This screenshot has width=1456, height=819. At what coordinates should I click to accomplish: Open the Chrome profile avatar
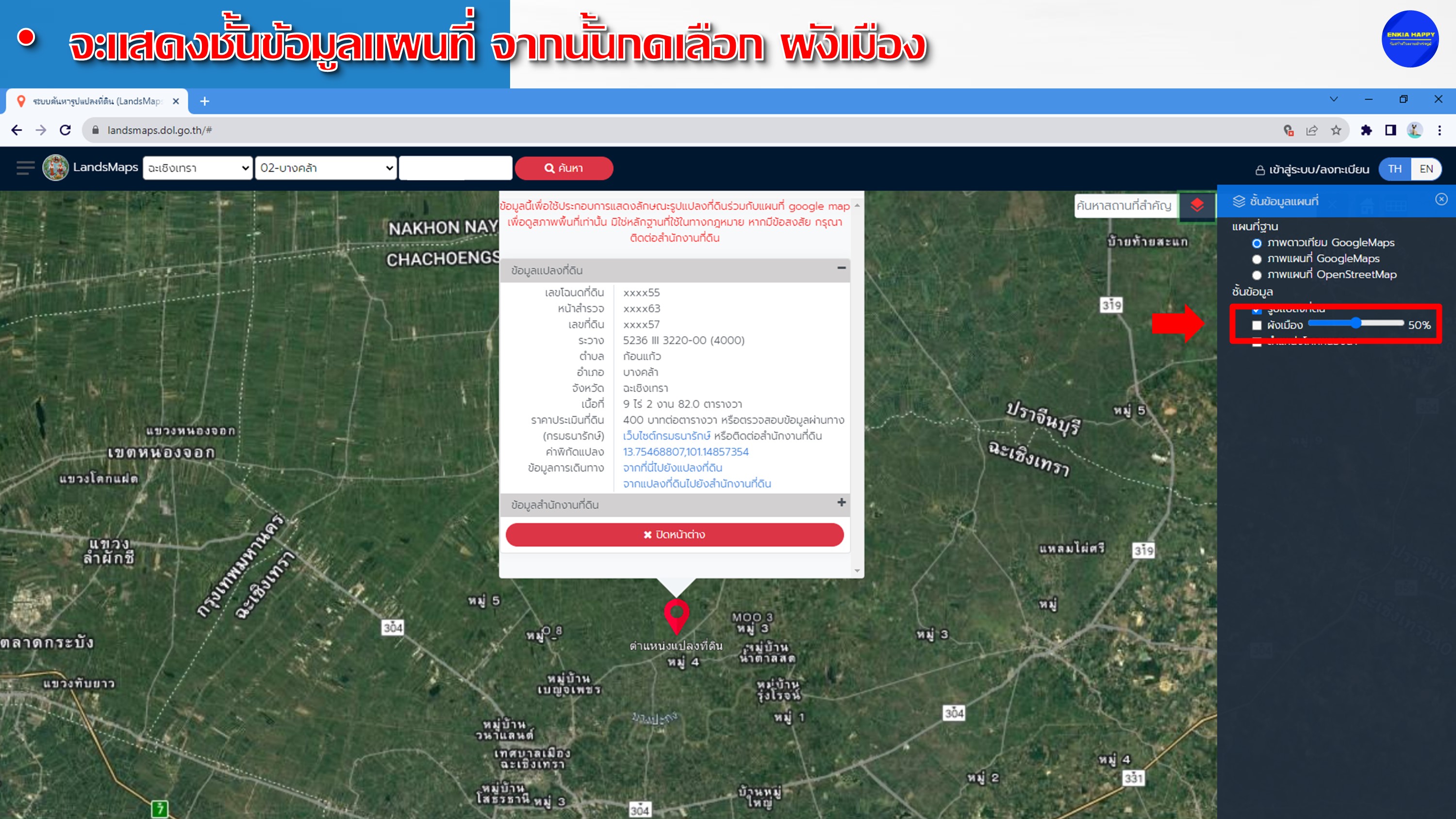click(x=1415, y=131)
